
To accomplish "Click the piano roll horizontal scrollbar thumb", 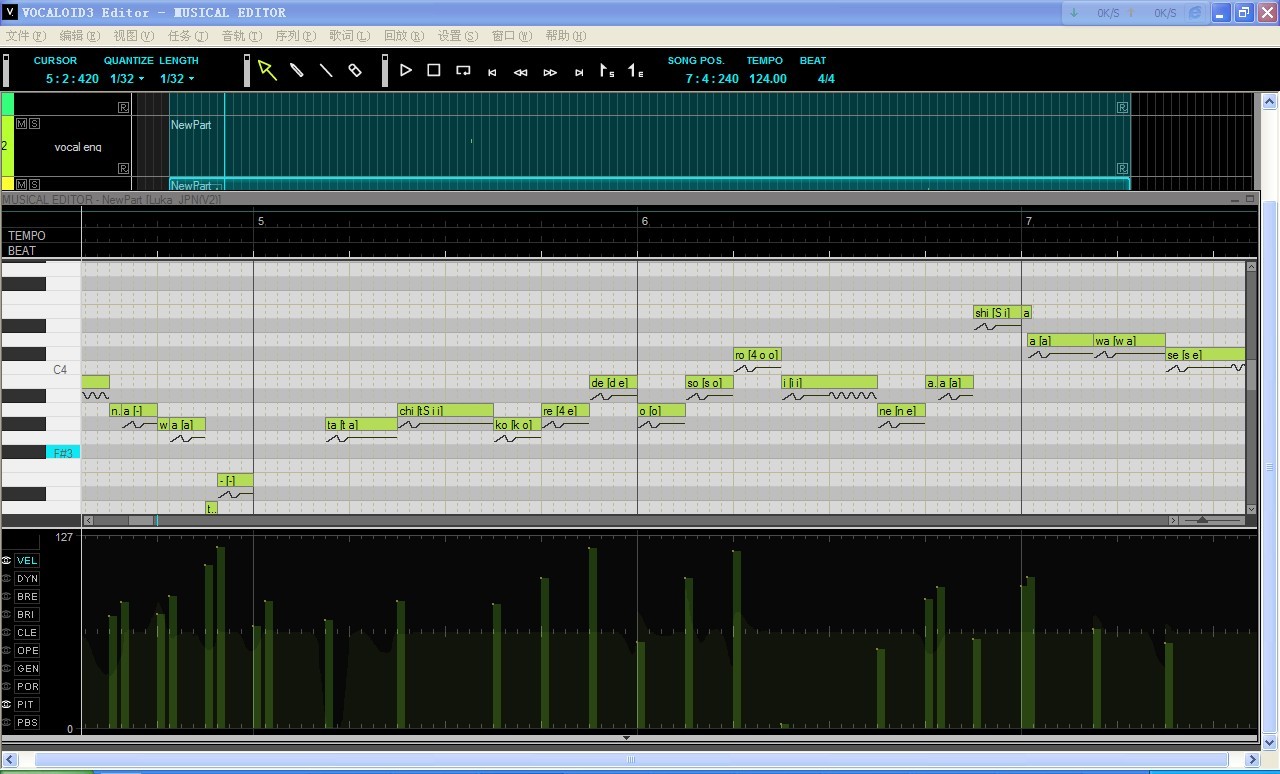I will click(141, 520).
